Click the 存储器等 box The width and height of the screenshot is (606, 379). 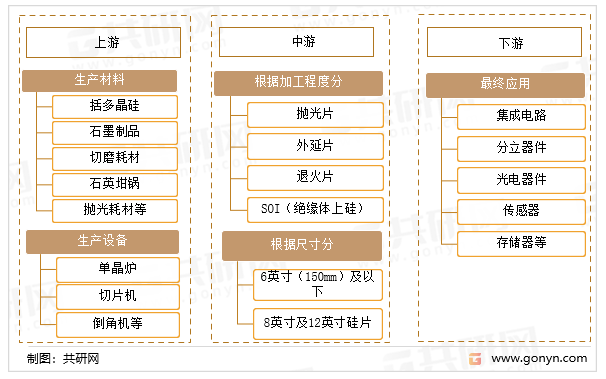pyautogui.click(x=521, y=244)
